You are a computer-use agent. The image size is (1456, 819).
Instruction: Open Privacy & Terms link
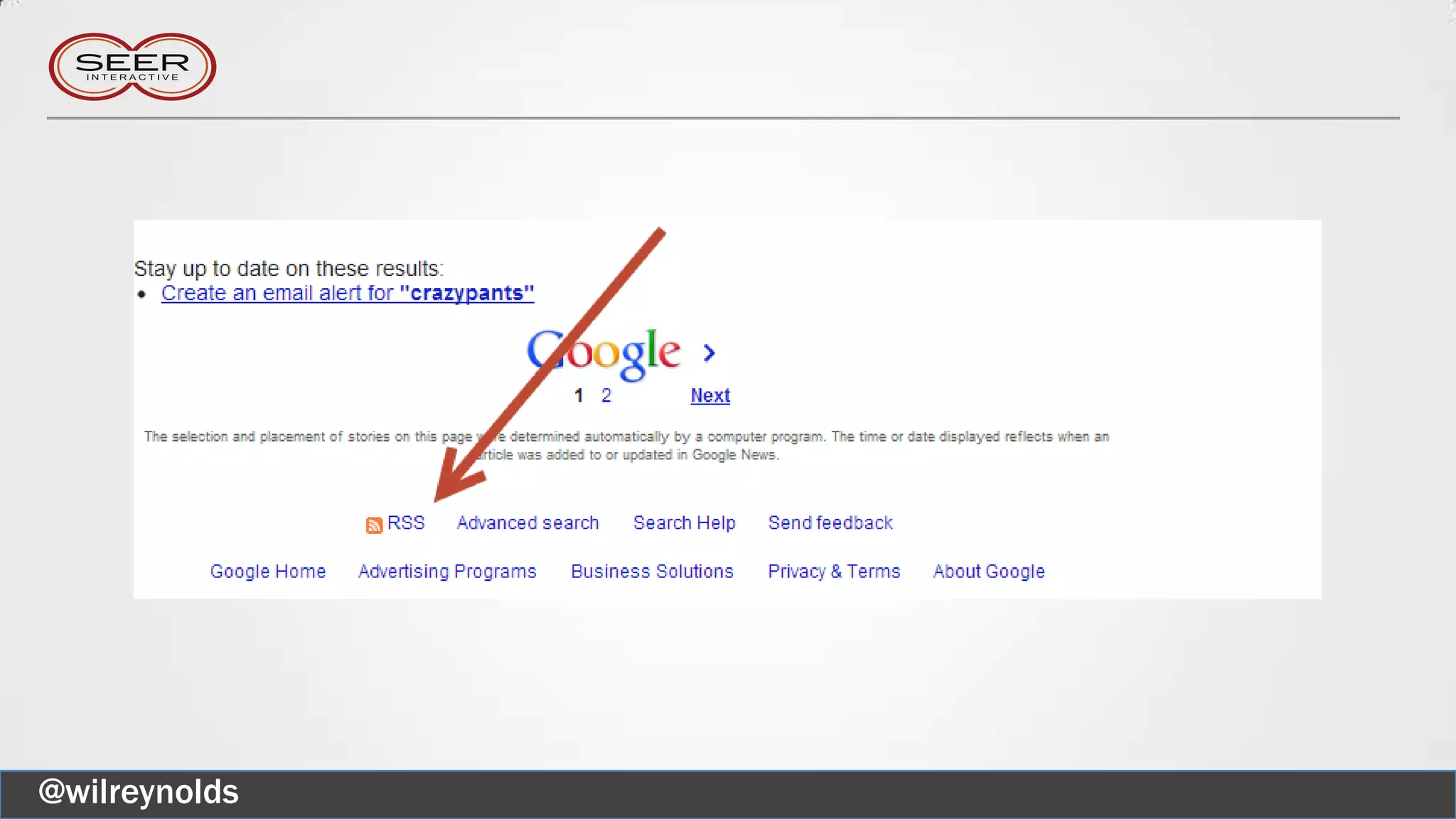[834, 572]
